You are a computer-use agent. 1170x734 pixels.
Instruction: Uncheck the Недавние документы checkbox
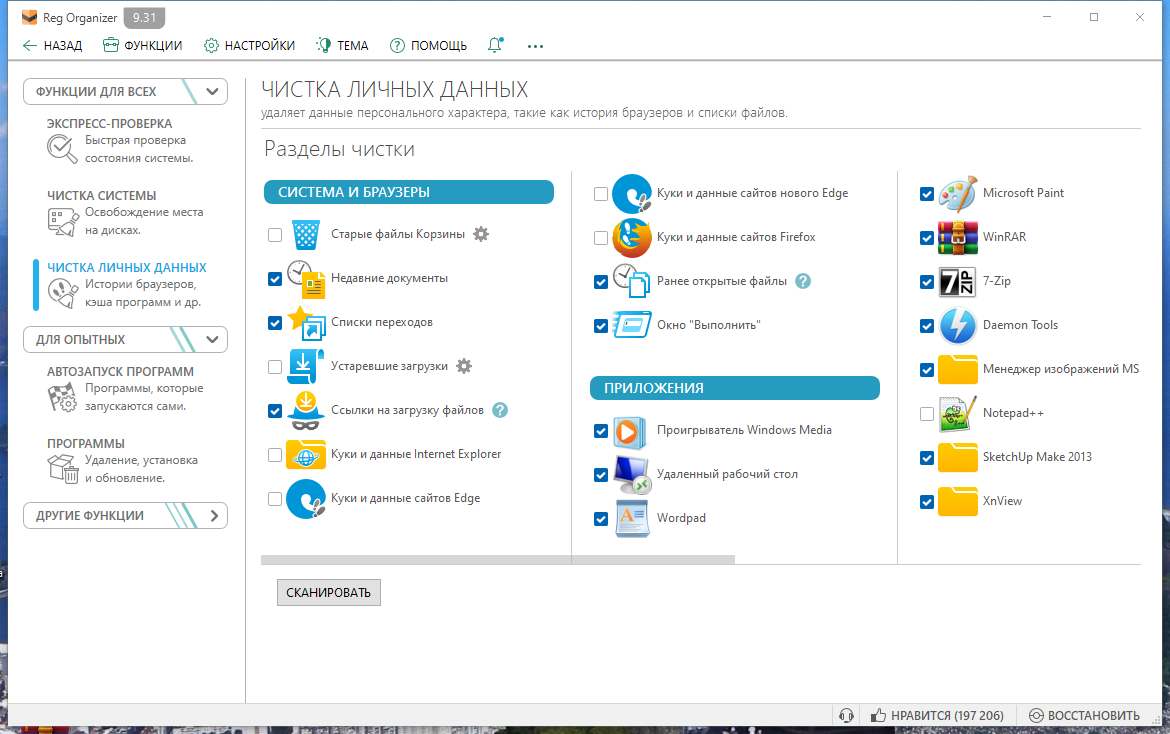275,279
